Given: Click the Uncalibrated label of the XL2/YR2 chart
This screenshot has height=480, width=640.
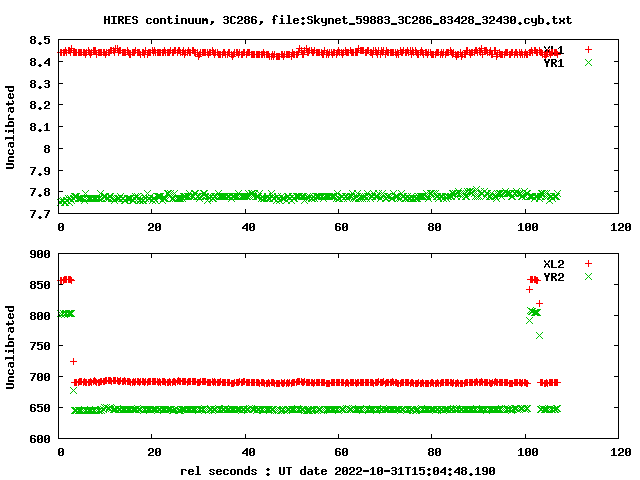Looking at the screenshot, I should 10,347.
